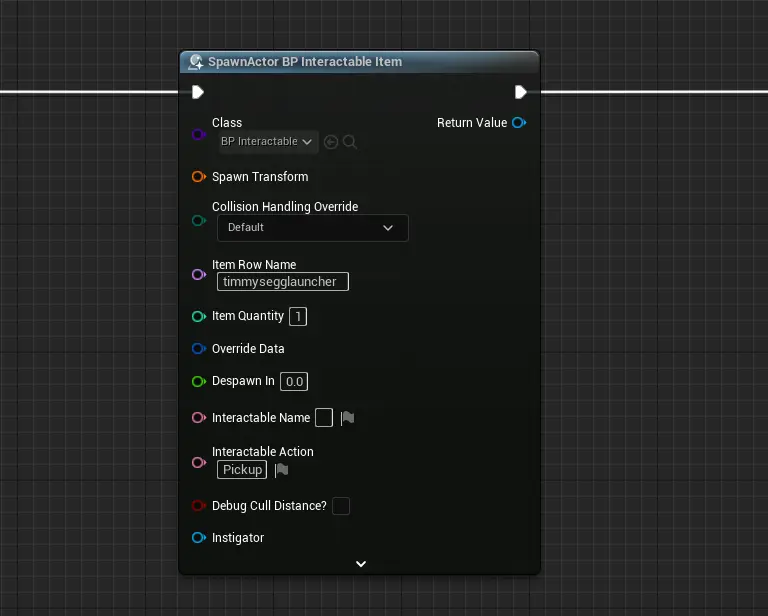
Task: Click the Despawn In label
Action: coord(243,381)
